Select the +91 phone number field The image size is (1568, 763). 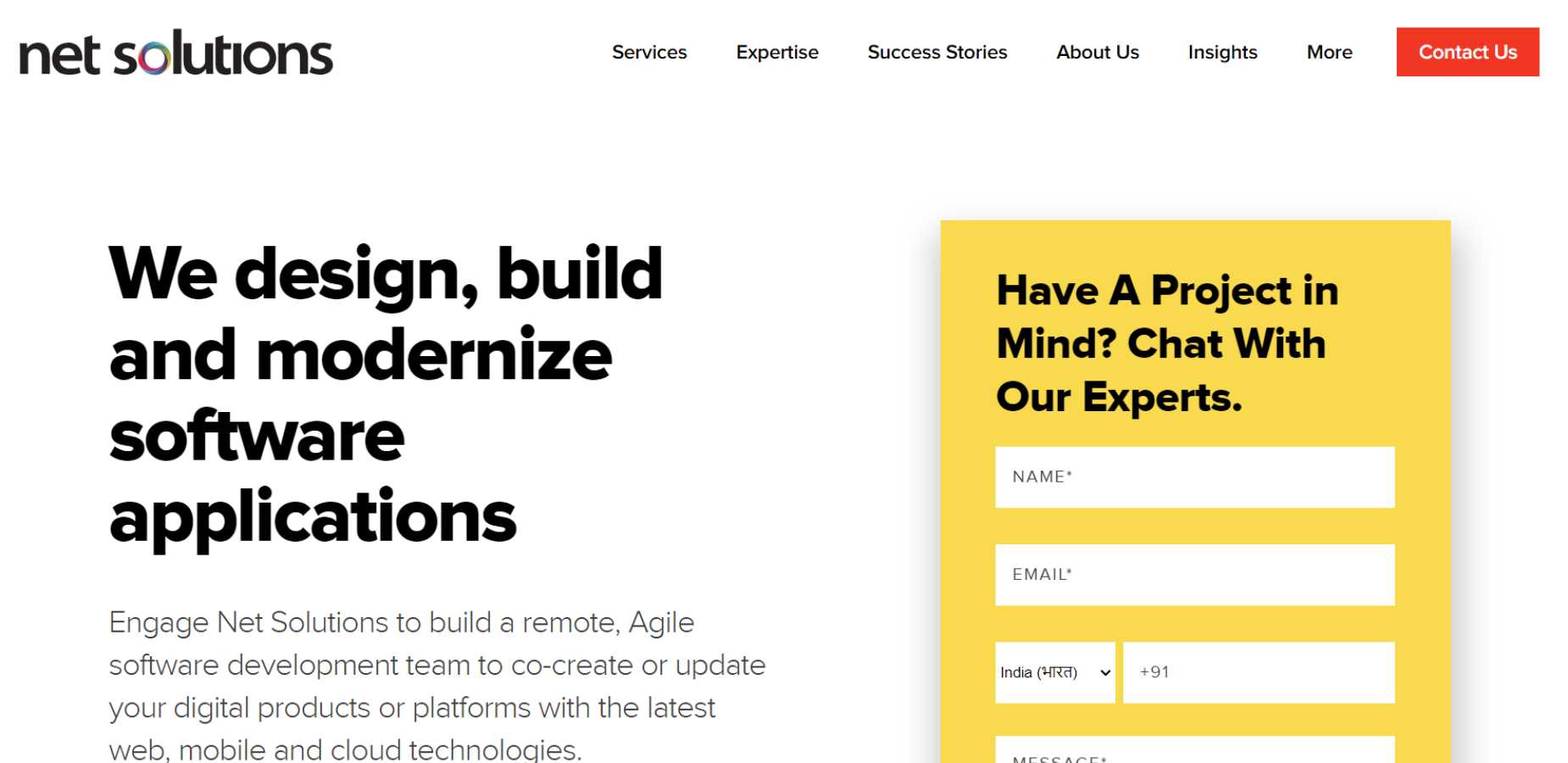(x=1258, y=672)
